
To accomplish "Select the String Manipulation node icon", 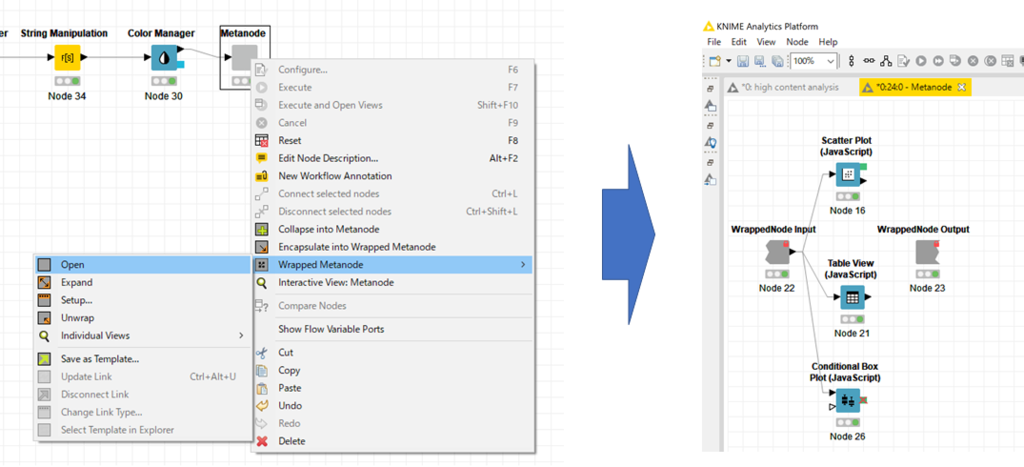I will click(x=67, y=57).
